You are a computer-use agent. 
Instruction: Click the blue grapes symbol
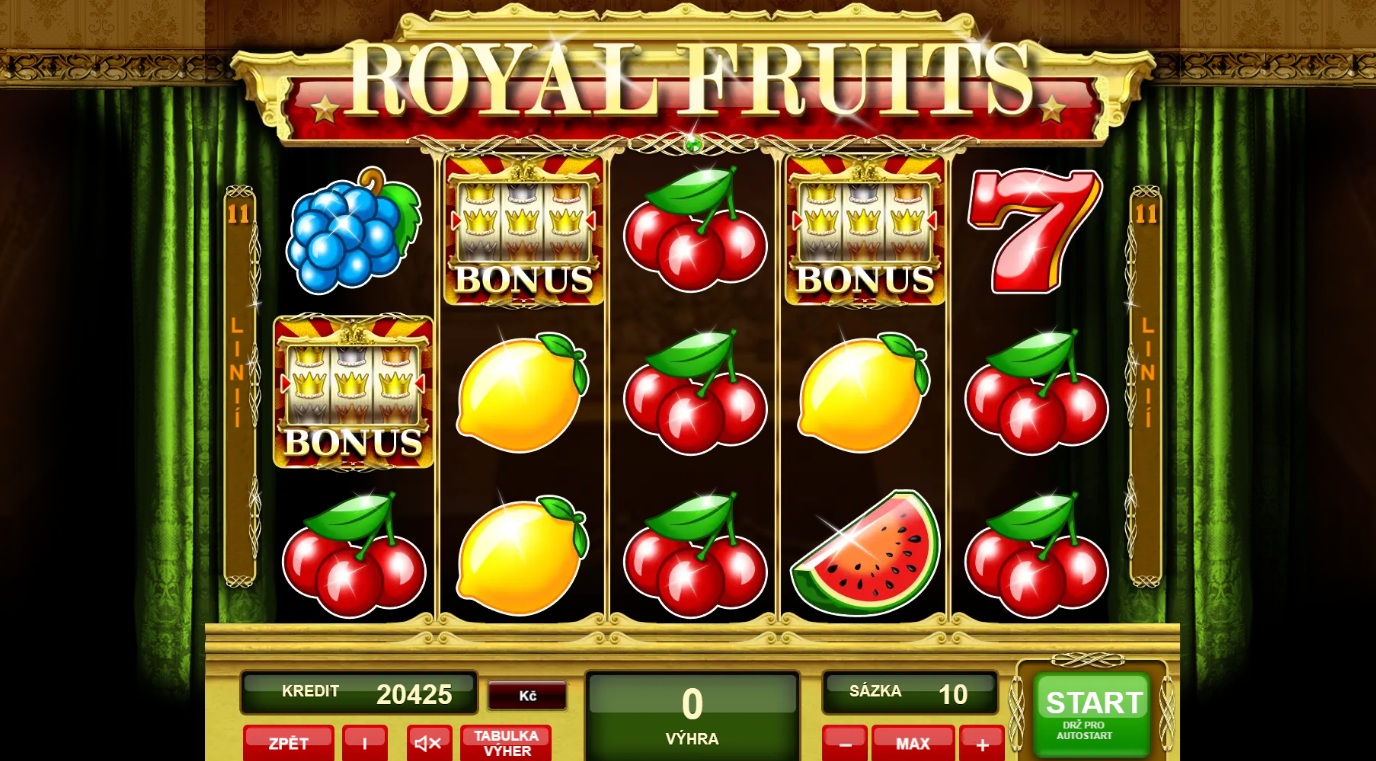353,231
